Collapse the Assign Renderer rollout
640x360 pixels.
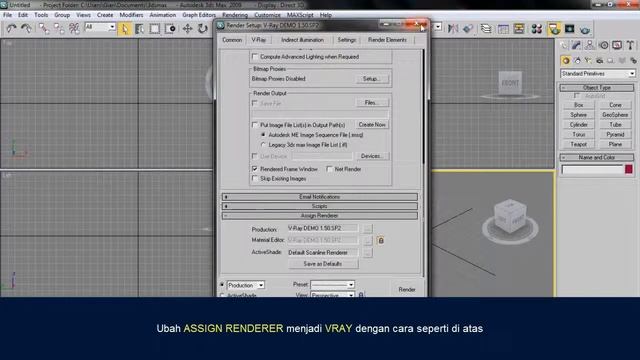[x=320, y=216]
